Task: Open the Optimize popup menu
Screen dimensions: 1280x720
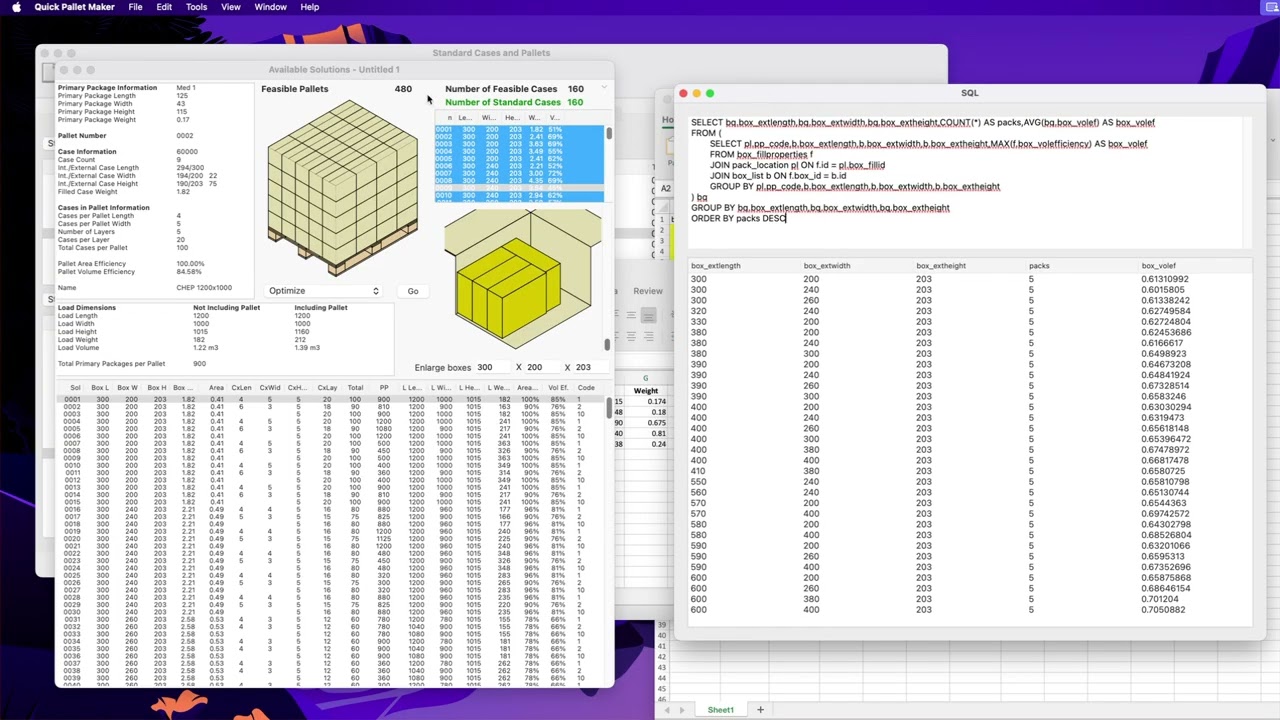Action: click(324, 291)
